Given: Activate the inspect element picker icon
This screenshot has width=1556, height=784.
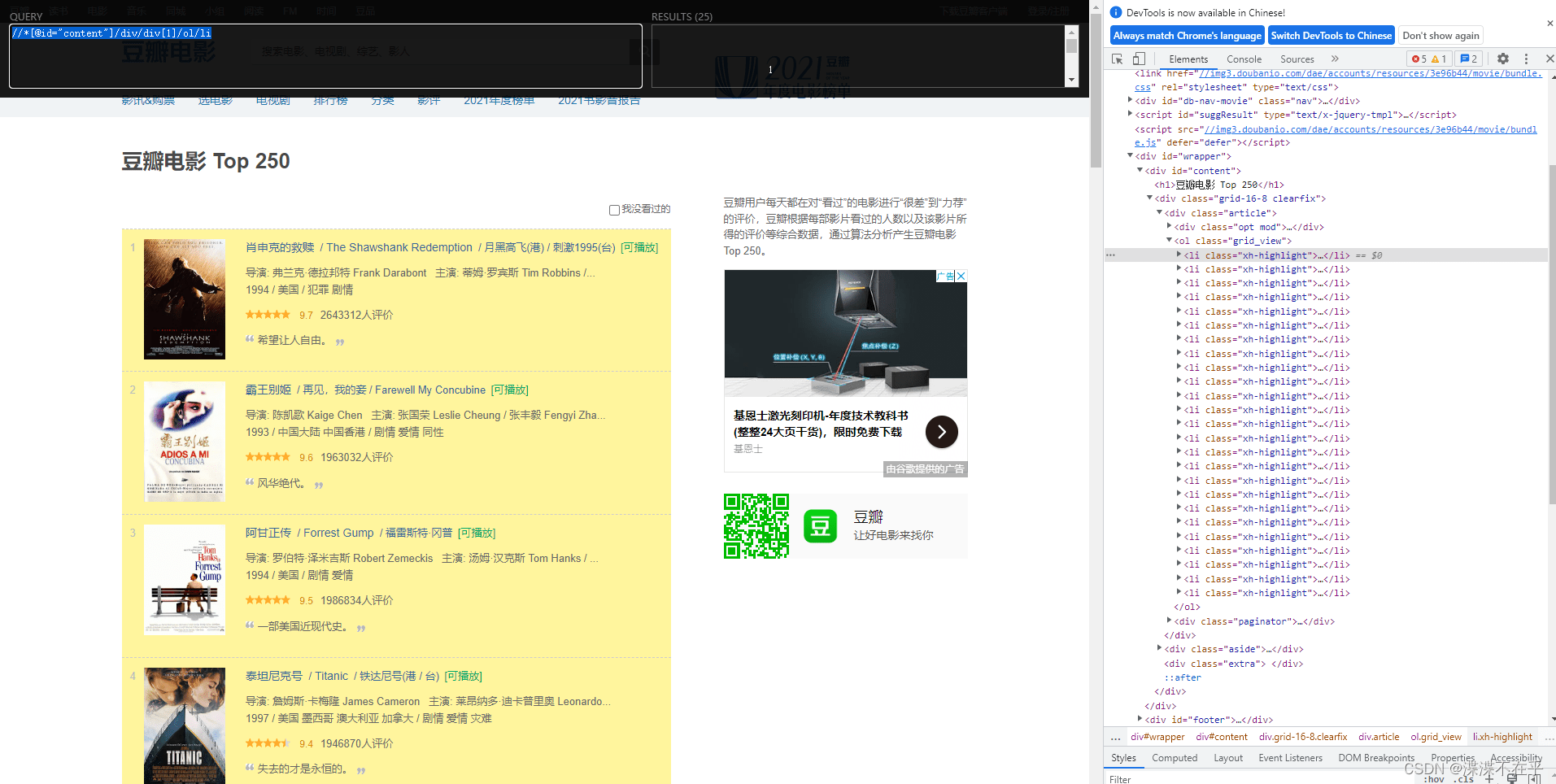Looking at the screenshot, I should (1117, 59).
